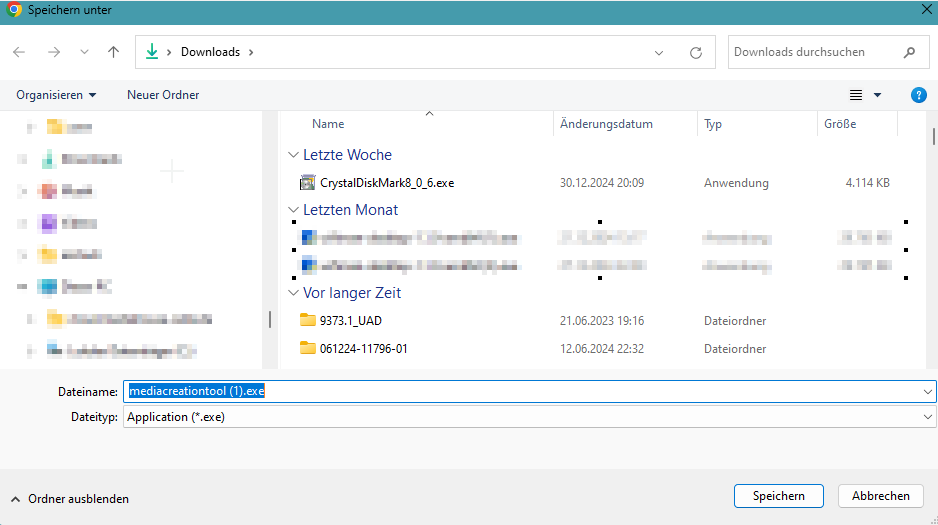The image size is (938, 525).
Task: Close the 'Speichern unter' dialog
Action: [x=926, y=10]
